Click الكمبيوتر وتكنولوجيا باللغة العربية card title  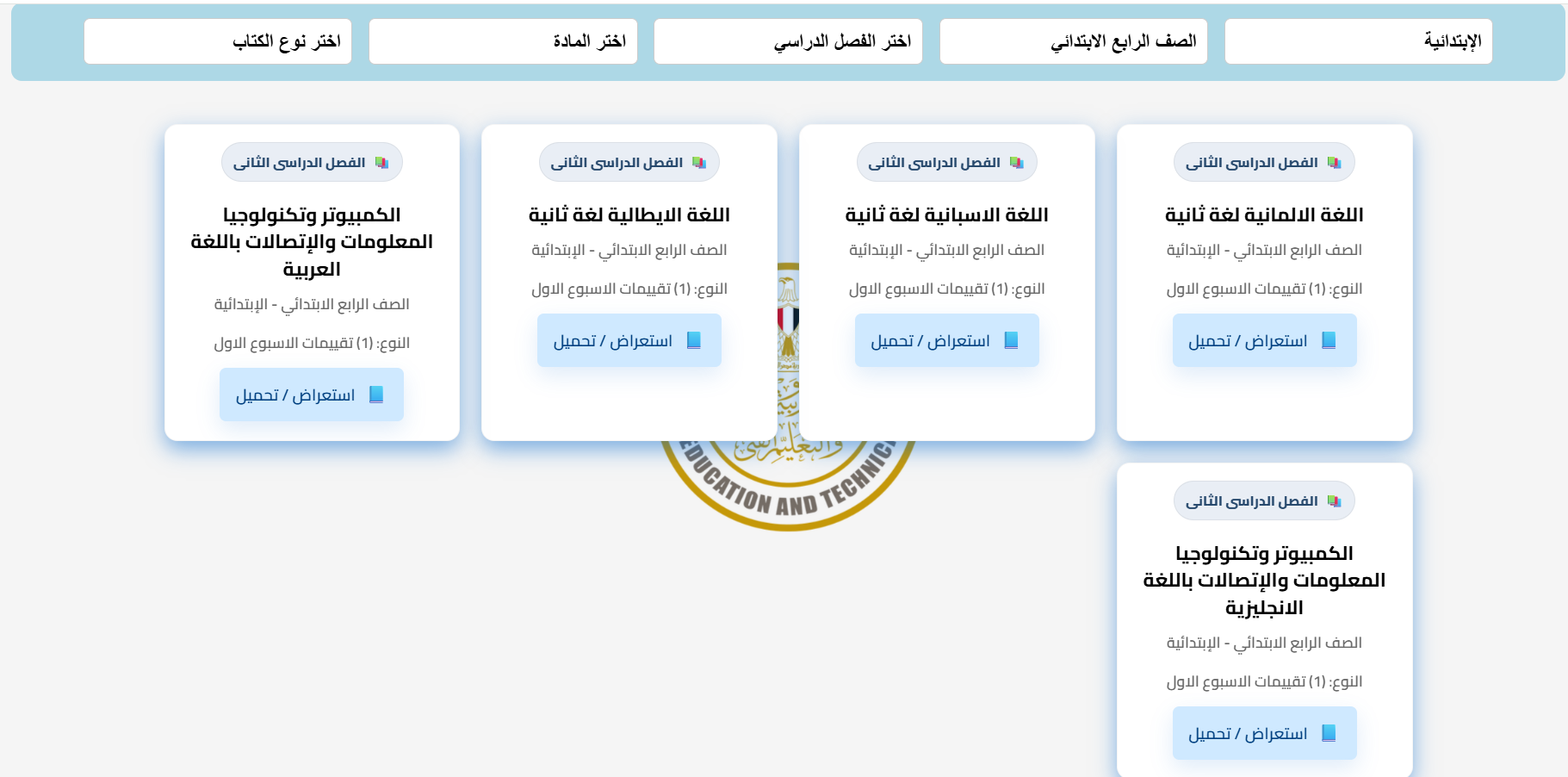312,241
